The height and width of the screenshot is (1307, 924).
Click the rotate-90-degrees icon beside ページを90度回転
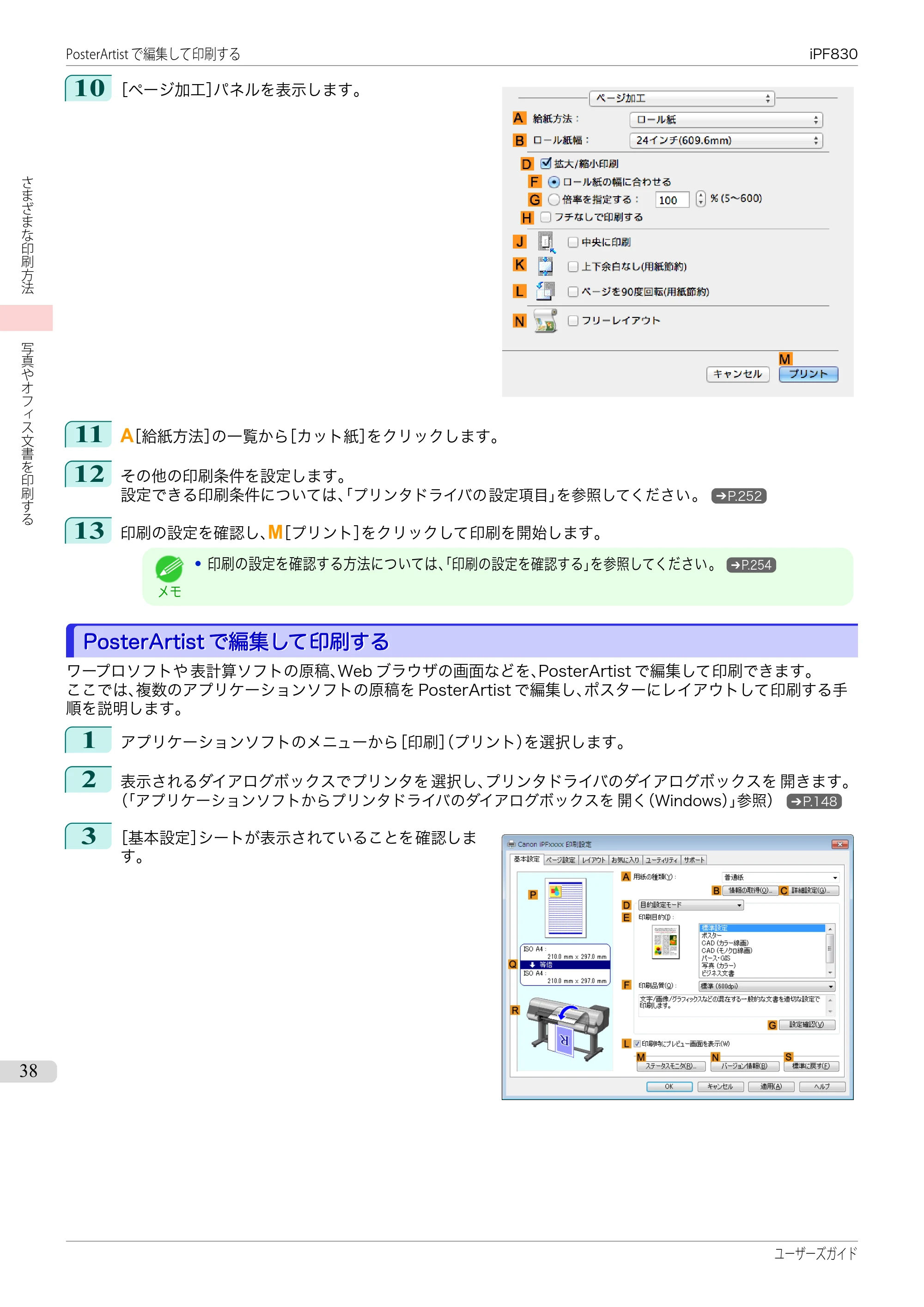click(x=546, y=291)
